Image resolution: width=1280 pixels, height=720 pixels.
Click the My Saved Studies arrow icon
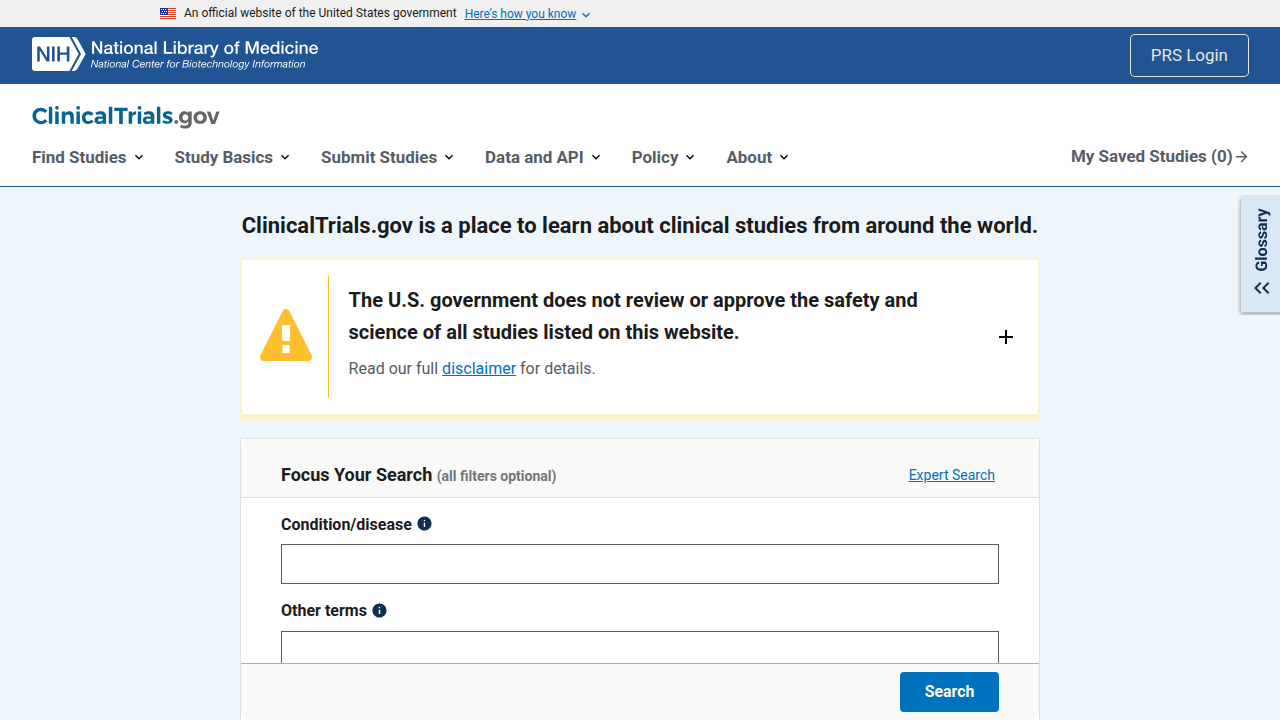1242,157
